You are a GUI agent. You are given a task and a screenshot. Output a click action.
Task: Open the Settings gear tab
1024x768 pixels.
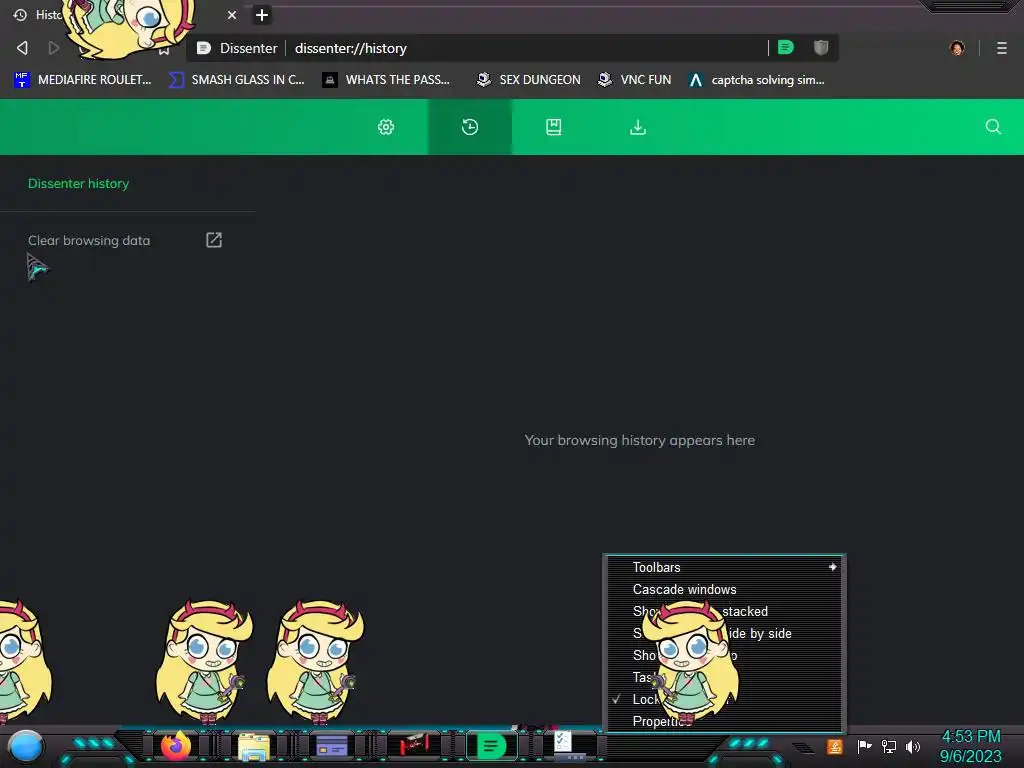point(386,127)
